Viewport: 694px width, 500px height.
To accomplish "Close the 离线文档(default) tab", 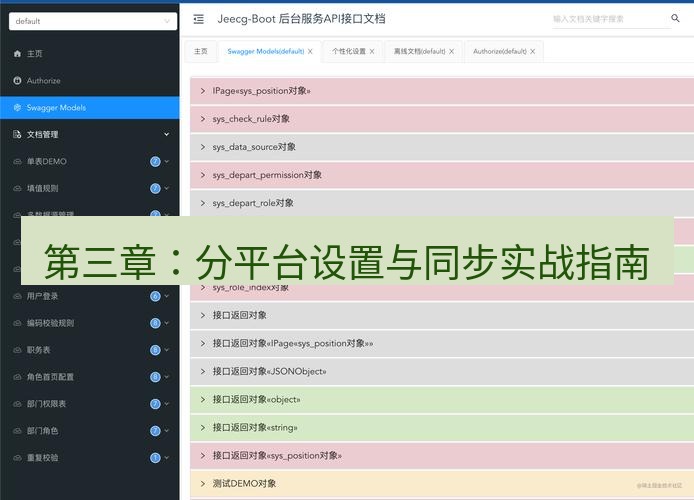I will tap(451, 51).
